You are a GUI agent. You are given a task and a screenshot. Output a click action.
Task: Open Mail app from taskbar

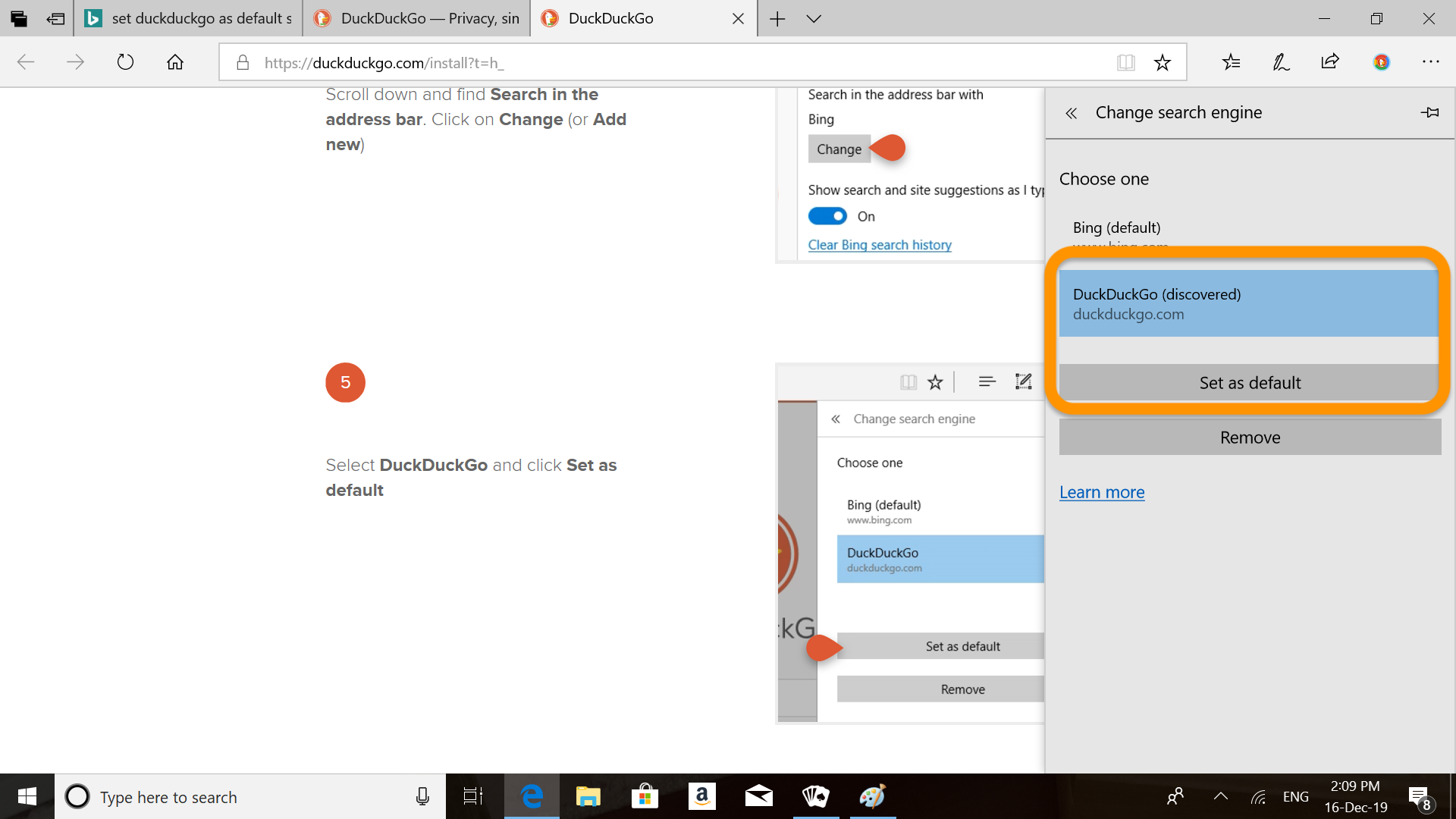pos(758,796)
